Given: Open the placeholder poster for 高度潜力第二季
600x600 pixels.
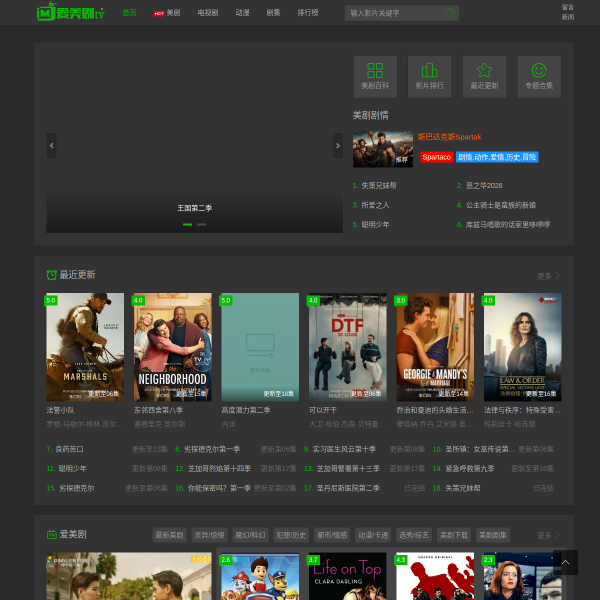Looking at the screenshot, I should point(260,347).
